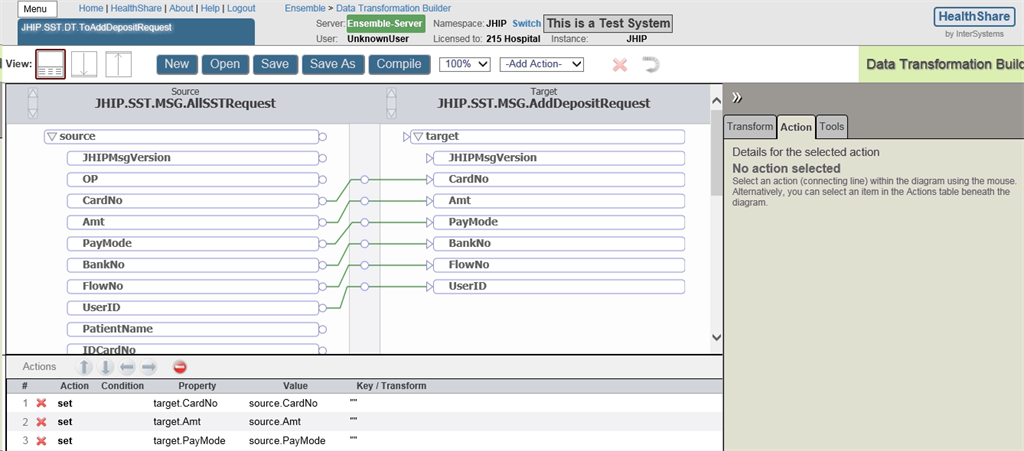Expand the target JHIPMsgVersion node
Screen dimensions: 1024x451
430,158
